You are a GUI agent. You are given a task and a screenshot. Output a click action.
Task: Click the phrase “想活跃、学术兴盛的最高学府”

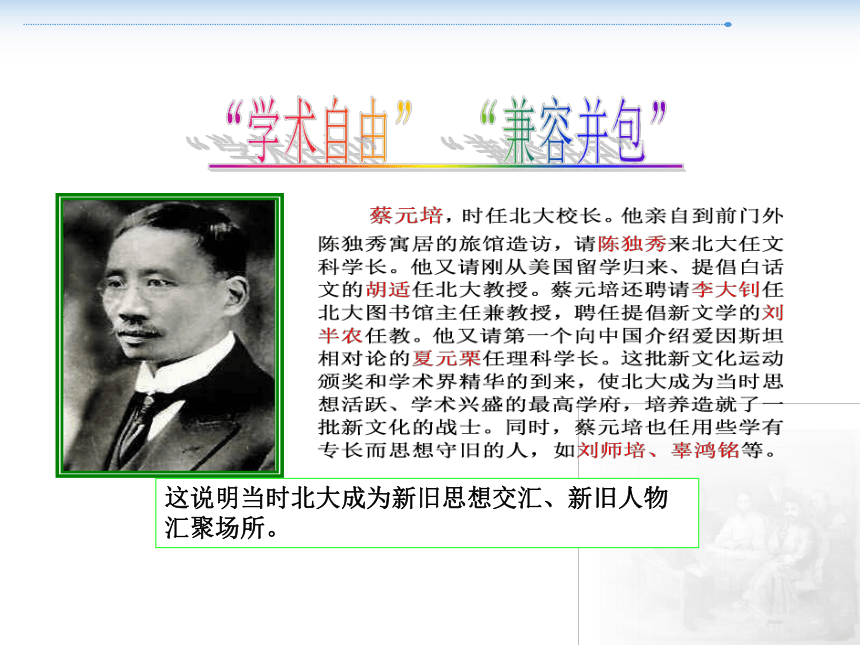point(469,404)
